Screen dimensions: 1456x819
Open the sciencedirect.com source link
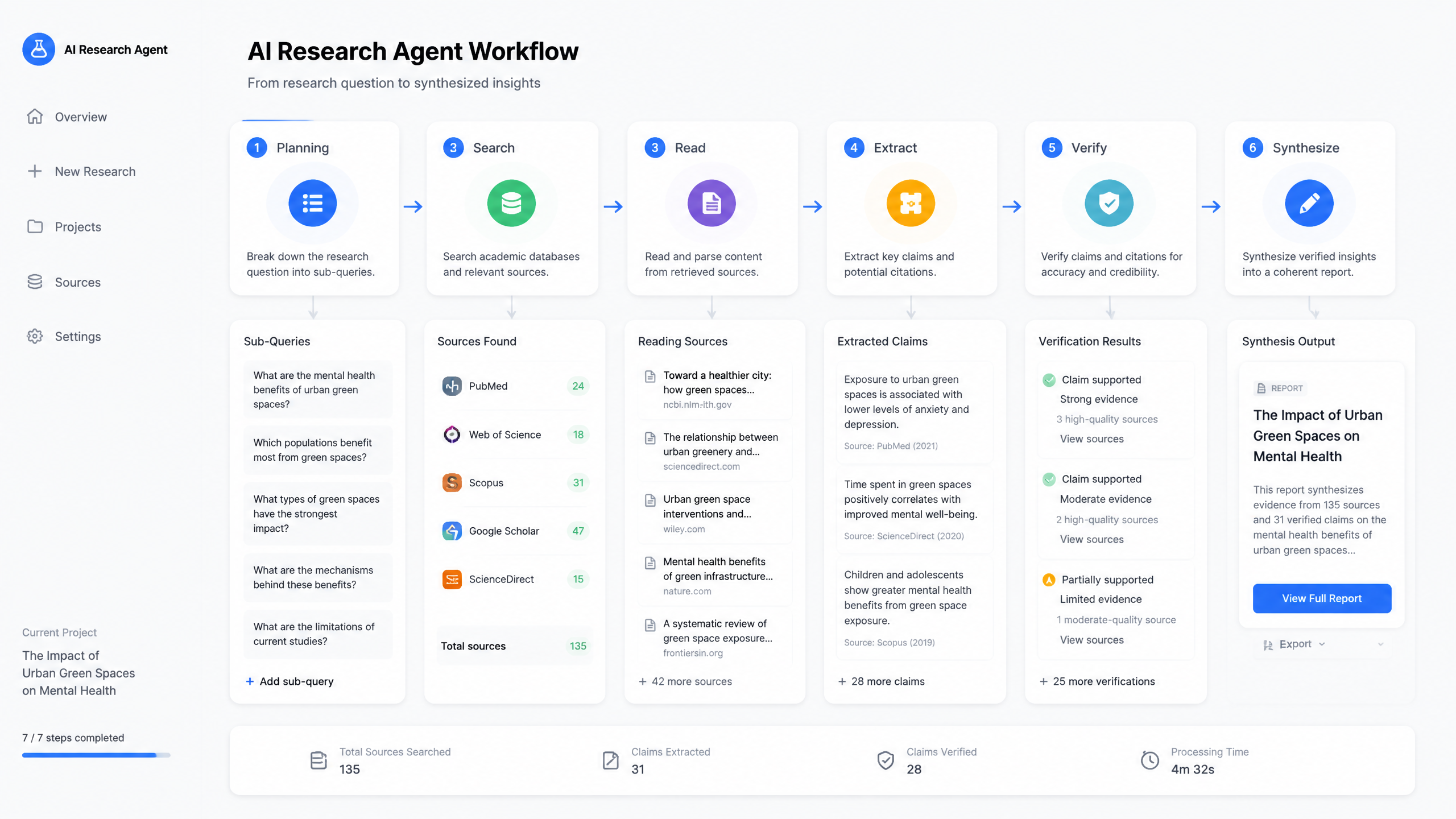701,466
